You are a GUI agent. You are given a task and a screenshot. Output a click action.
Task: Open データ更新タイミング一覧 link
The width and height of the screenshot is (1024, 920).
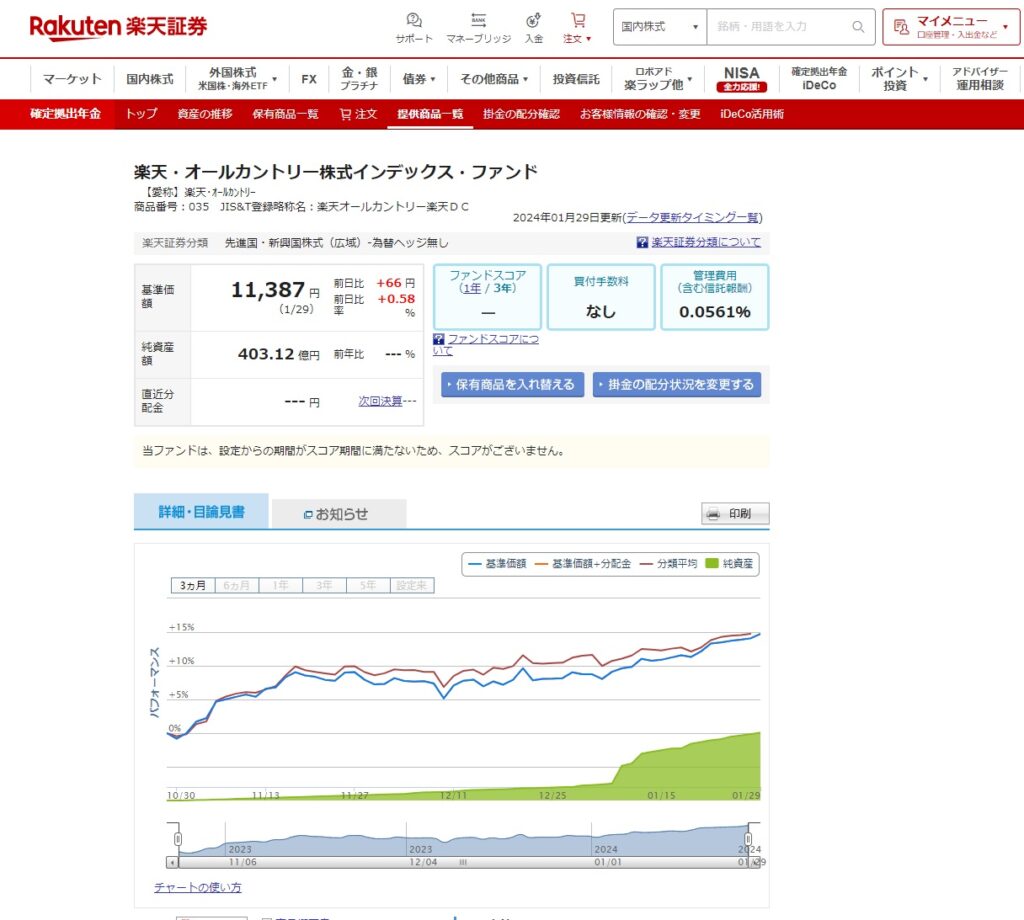tap(692, 217)
